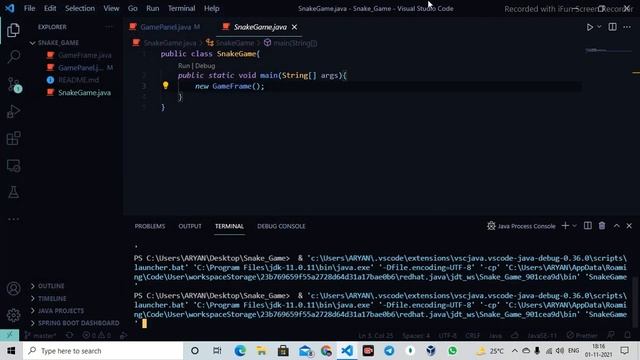Open the Go menu
This screenshot has height=360, width=640.
[133, 8]
